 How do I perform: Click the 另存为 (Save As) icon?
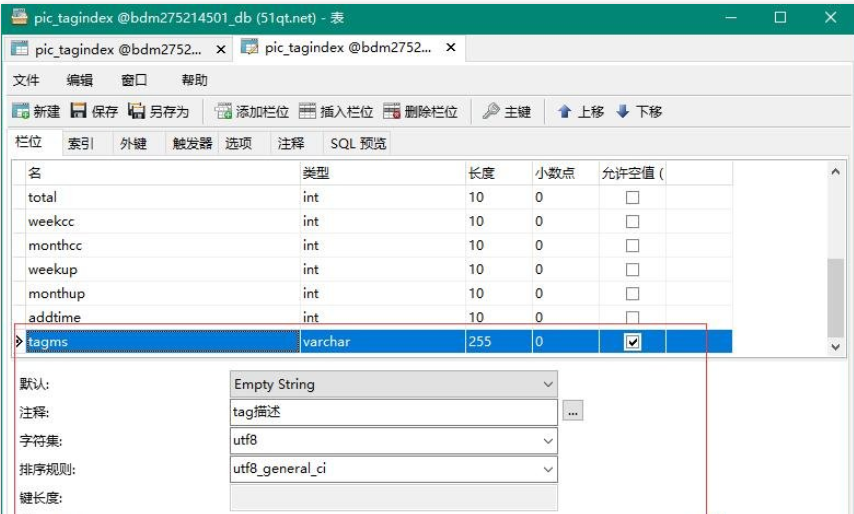137,112
